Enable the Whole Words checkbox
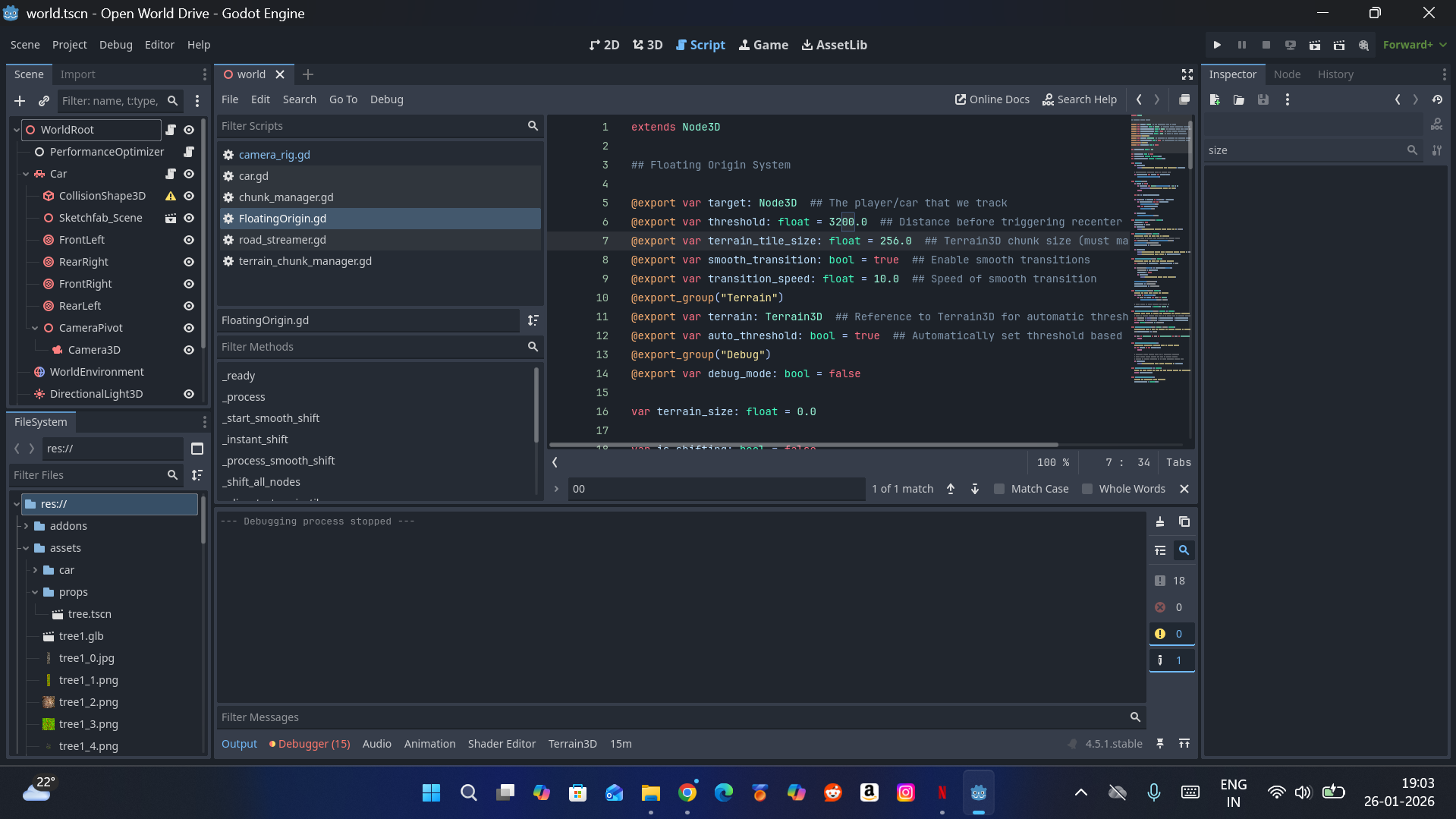The width and height of the screenshot is (1456, 819). tap(1087, 489)
